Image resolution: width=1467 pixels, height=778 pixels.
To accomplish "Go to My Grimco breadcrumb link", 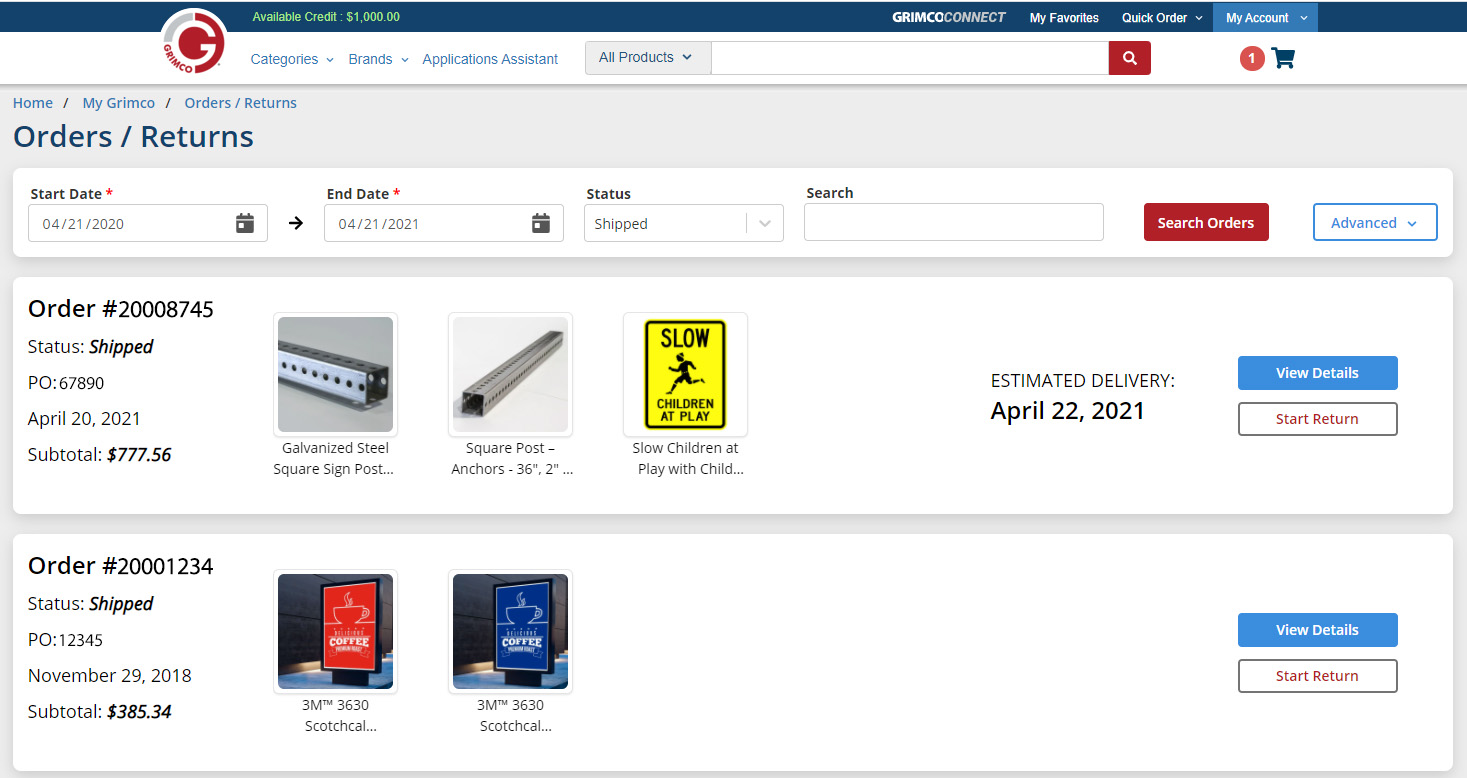I will (x=118, y=103).
